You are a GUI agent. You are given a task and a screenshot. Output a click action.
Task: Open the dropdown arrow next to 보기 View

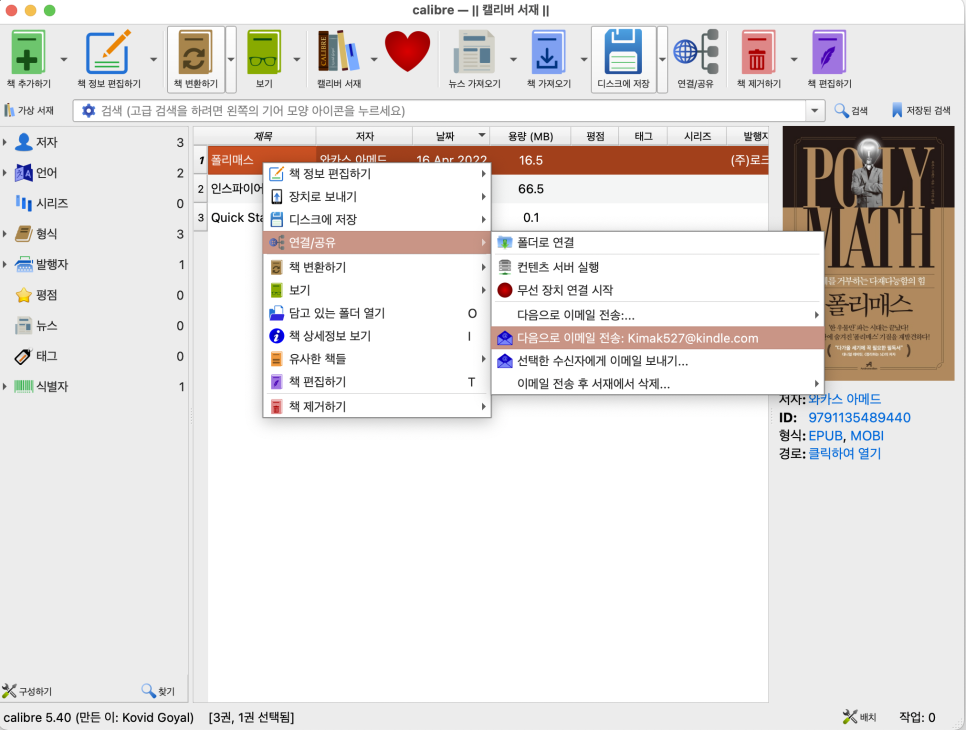pos(296,60)
